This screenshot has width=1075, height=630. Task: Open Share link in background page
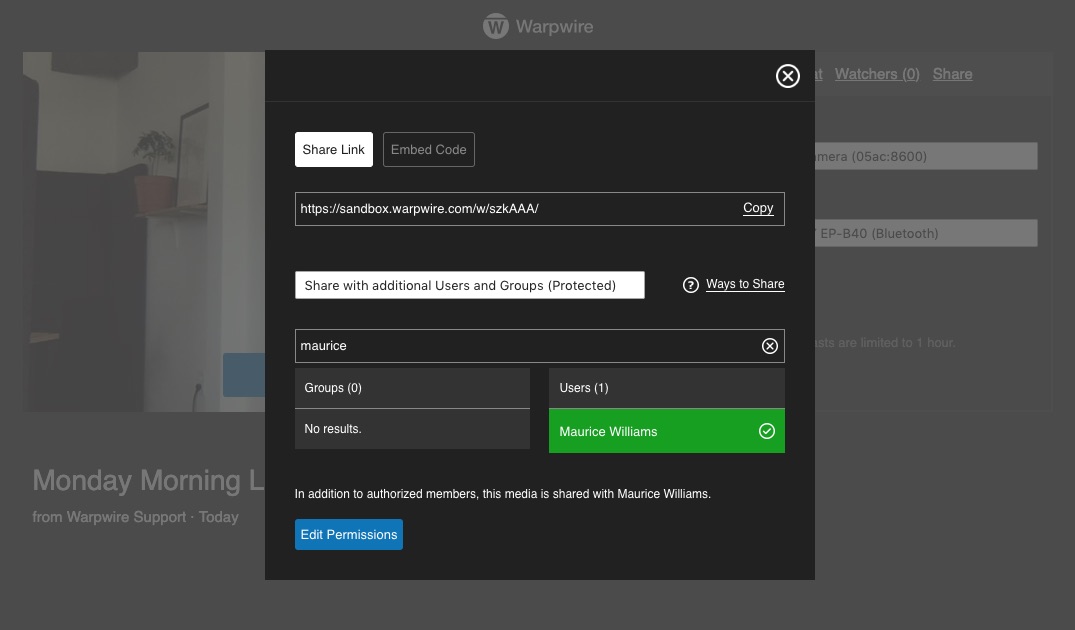(952, 74)
